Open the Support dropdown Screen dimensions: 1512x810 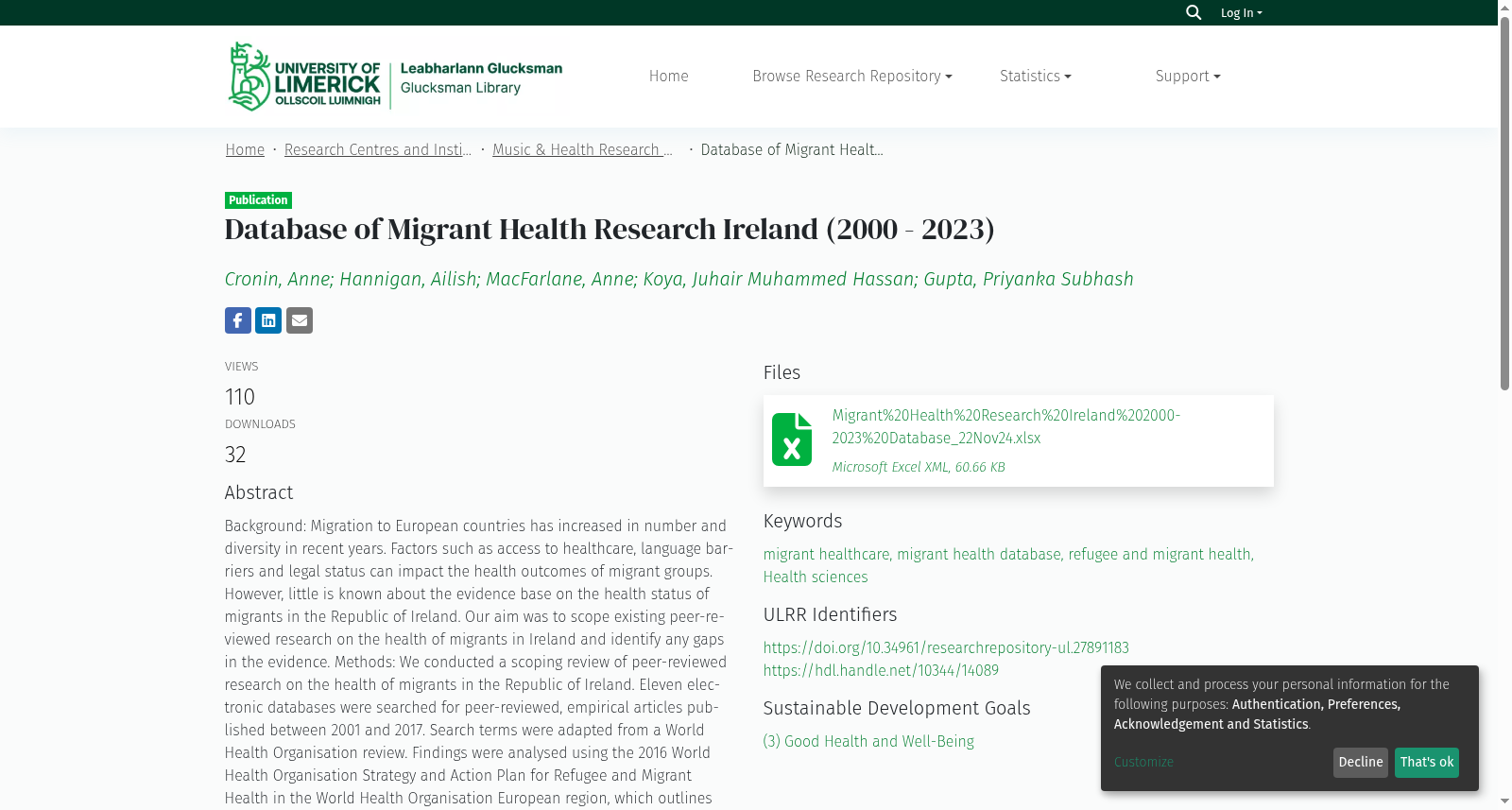[1188, 76]
